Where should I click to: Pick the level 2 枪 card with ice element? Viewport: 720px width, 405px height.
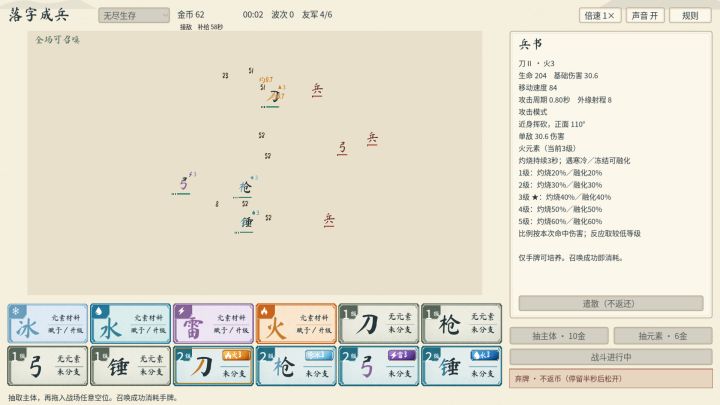pyautogui.click(x=296, y=366)
